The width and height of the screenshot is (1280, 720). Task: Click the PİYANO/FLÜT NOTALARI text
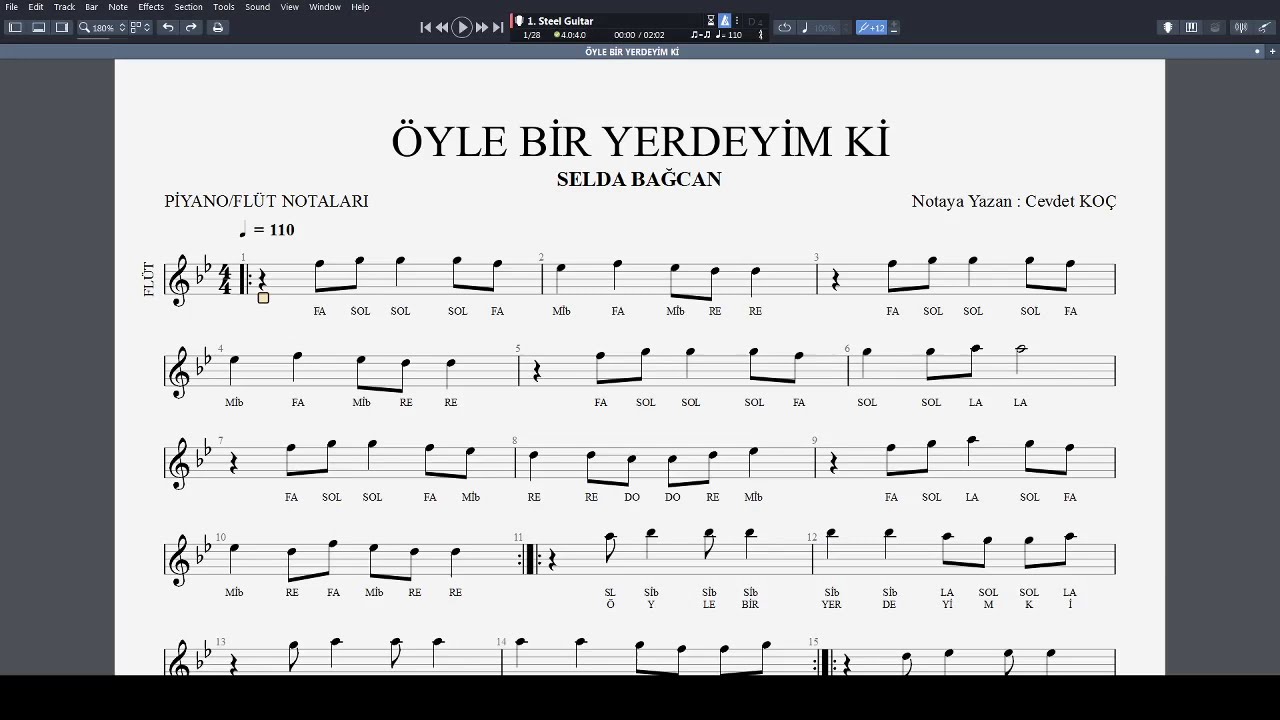266,201
